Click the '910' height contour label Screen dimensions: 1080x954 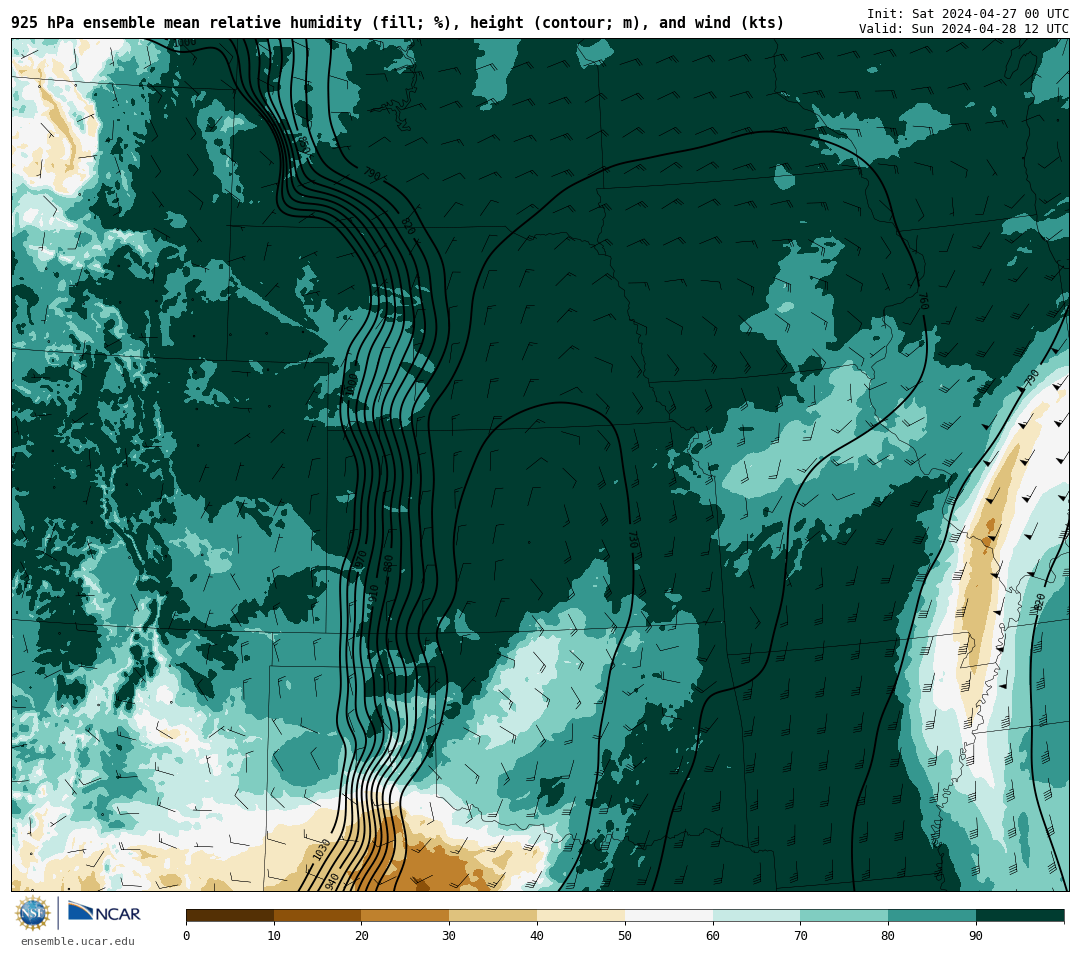coord(373,593)
